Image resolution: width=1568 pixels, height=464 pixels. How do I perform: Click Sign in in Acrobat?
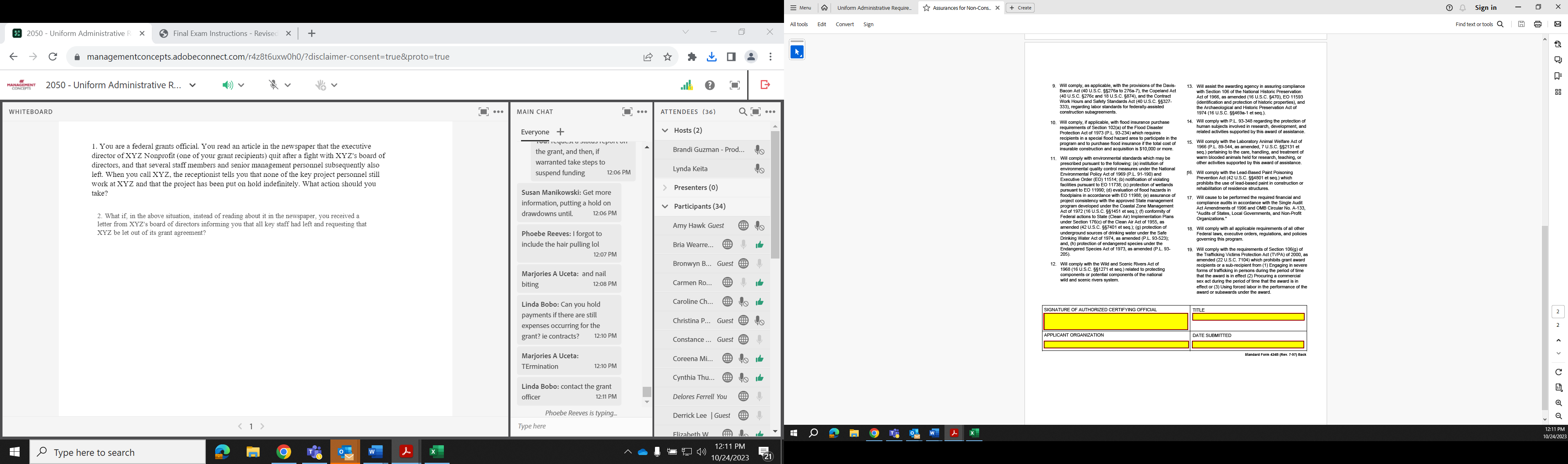coord(1485,8)
